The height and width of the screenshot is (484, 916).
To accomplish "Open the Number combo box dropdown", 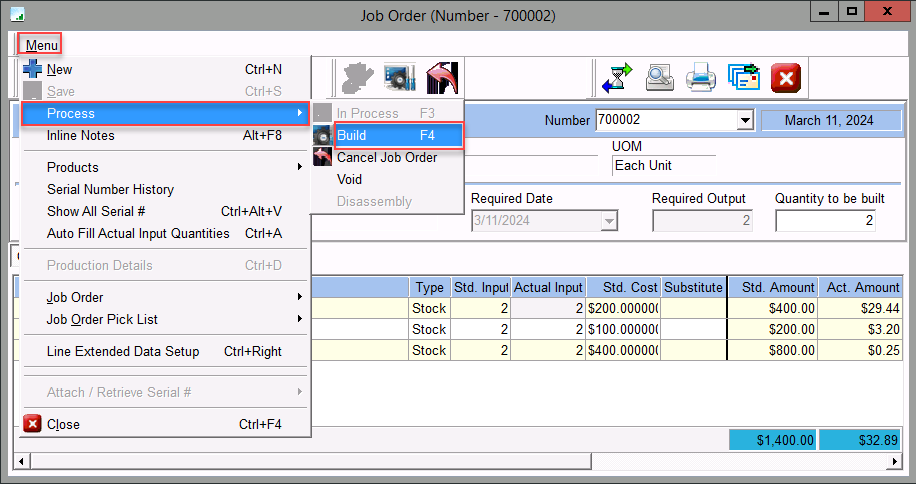I will tap(744, 121).
